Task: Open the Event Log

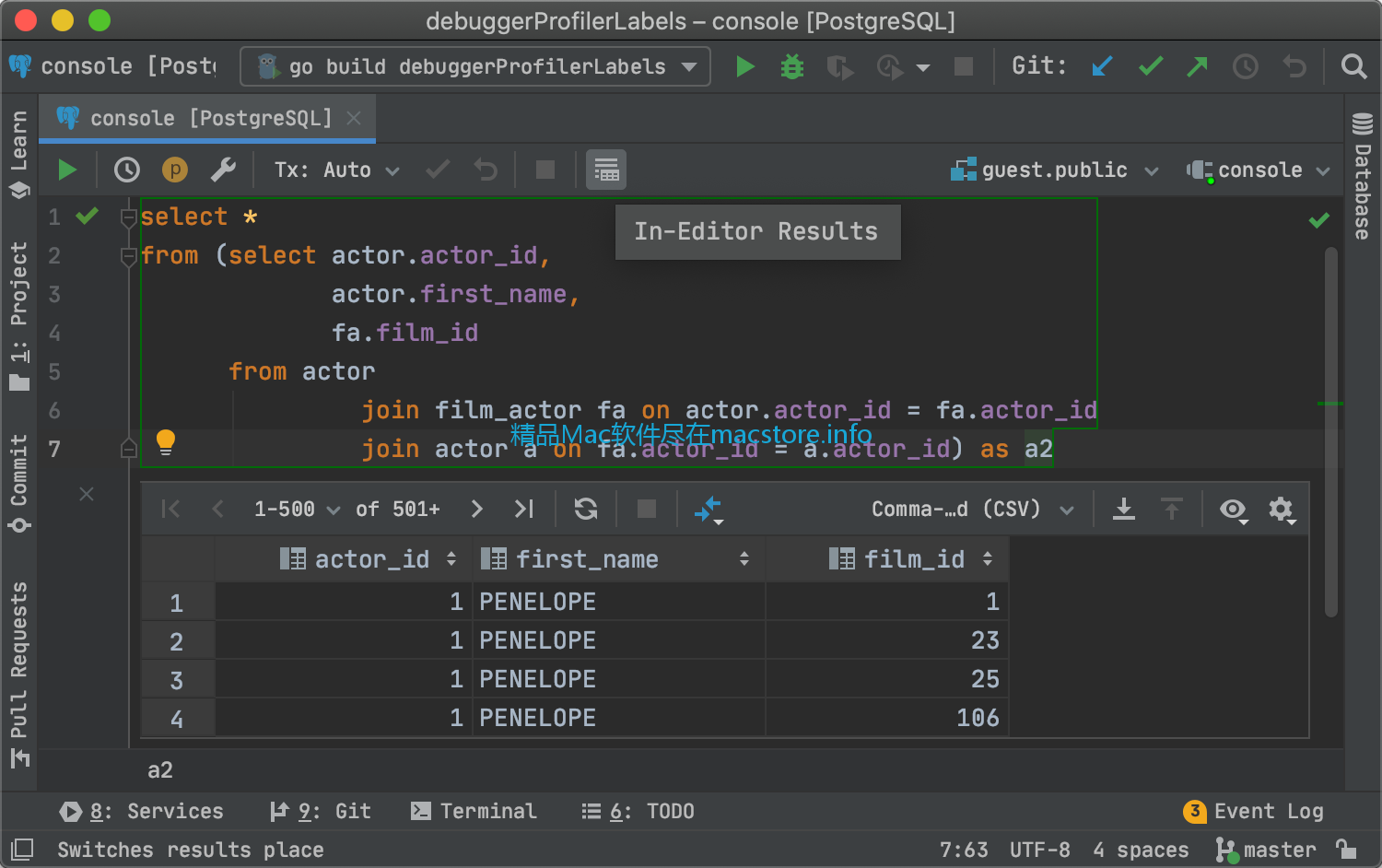Action: [1254, 811]
